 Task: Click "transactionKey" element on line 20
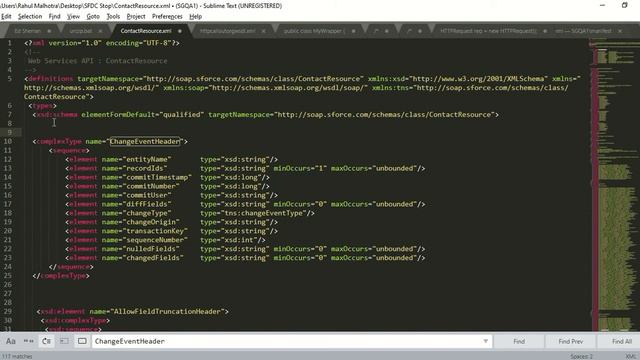click(155, 231)
